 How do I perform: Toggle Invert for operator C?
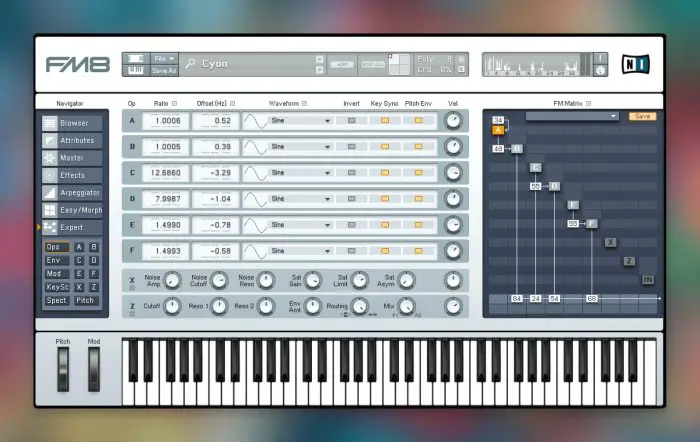click(351, 173)
